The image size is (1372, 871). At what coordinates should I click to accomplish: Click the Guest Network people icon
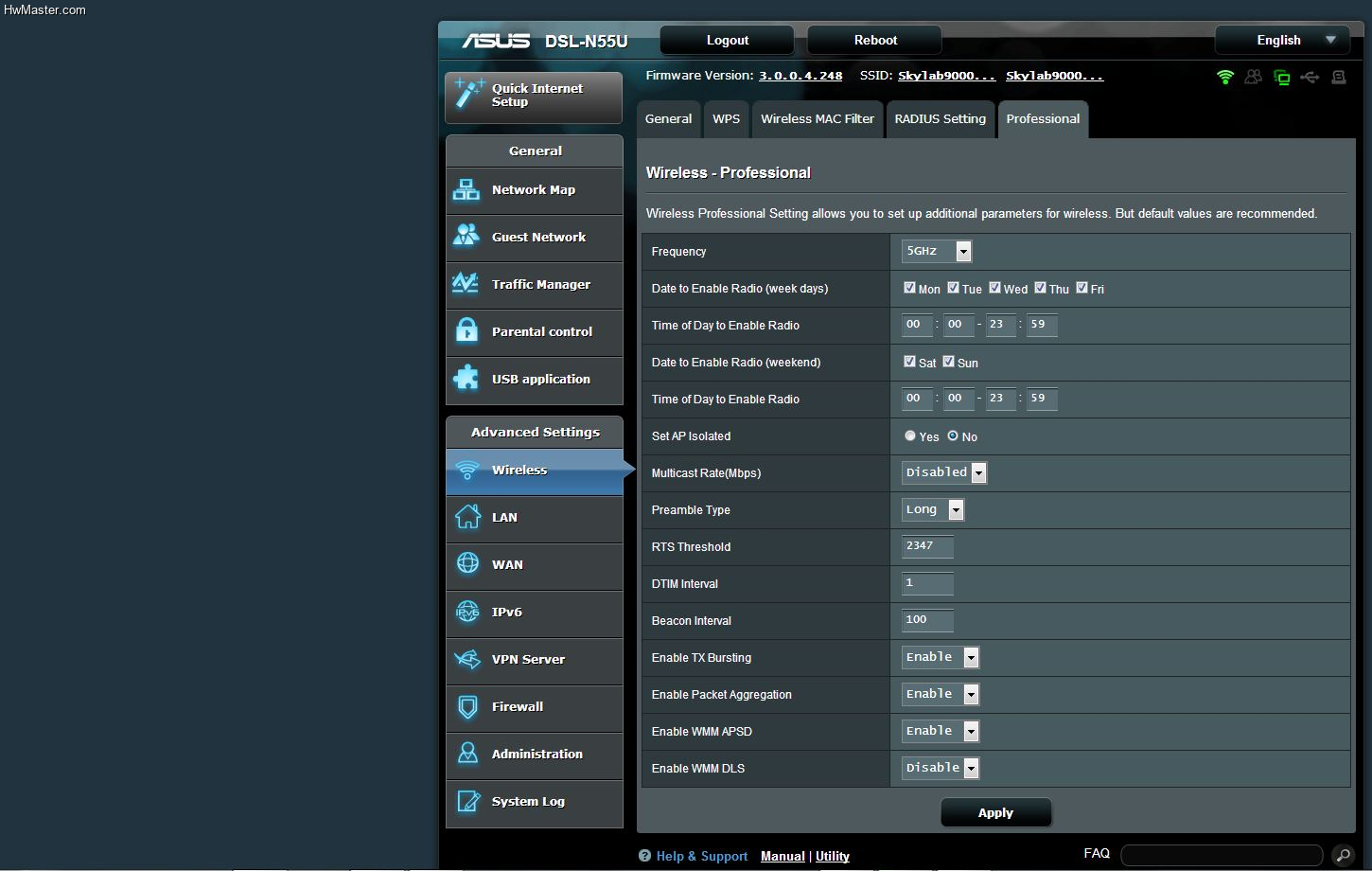(466, 236)
